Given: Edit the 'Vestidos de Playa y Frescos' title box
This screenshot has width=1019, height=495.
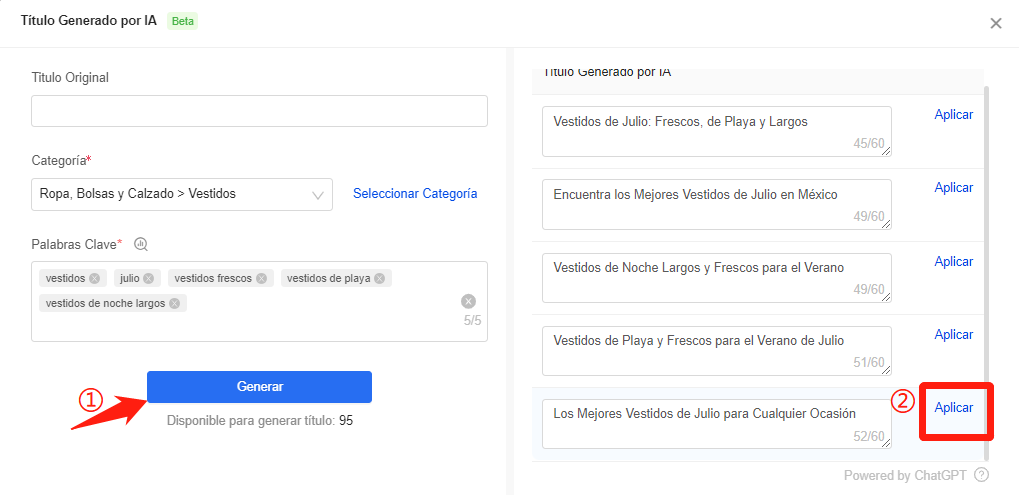Looking at the screenshot, I should pyautogui.click(x=717, y=351).
